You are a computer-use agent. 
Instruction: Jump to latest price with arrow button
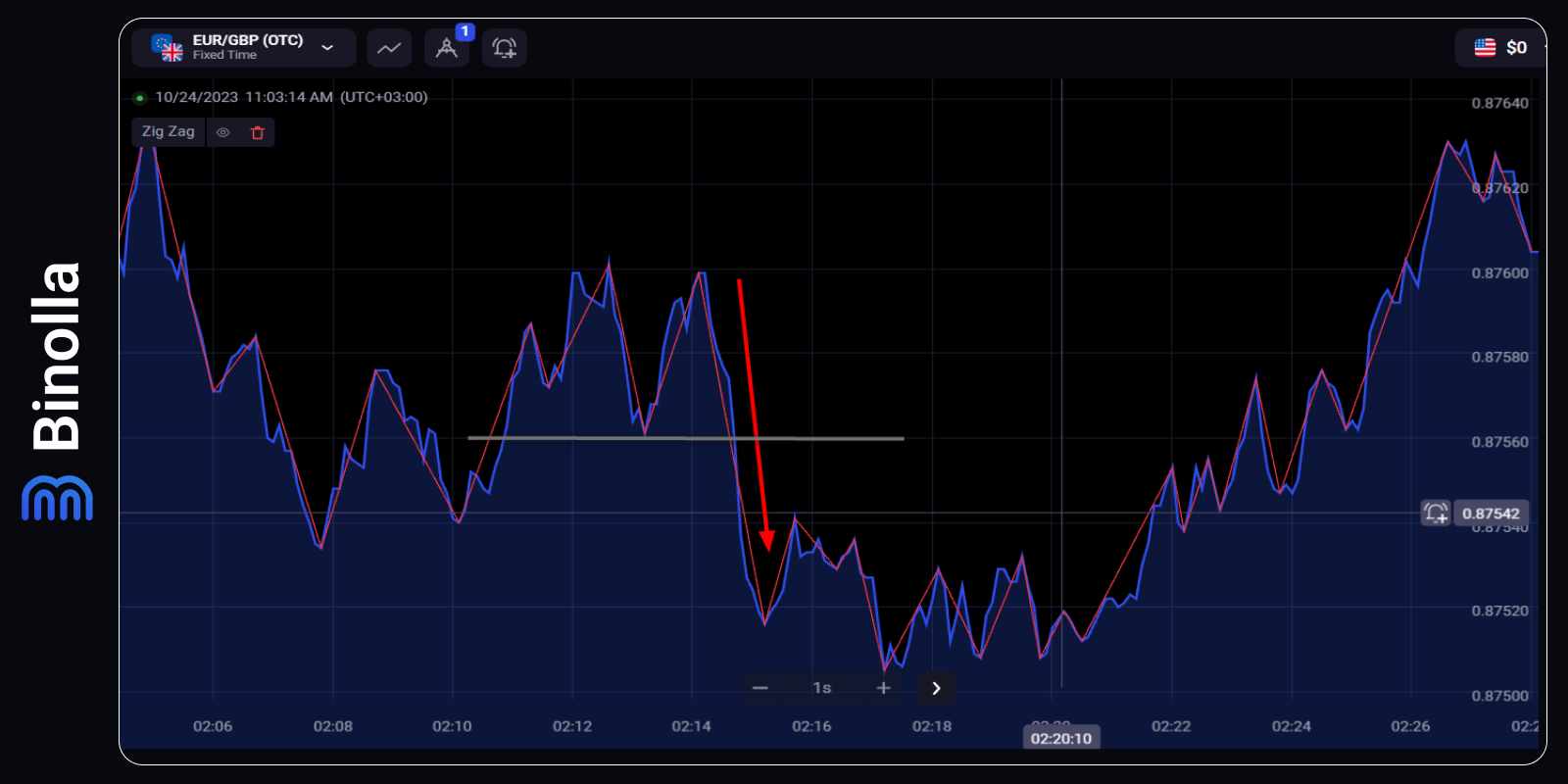point(936,688)
